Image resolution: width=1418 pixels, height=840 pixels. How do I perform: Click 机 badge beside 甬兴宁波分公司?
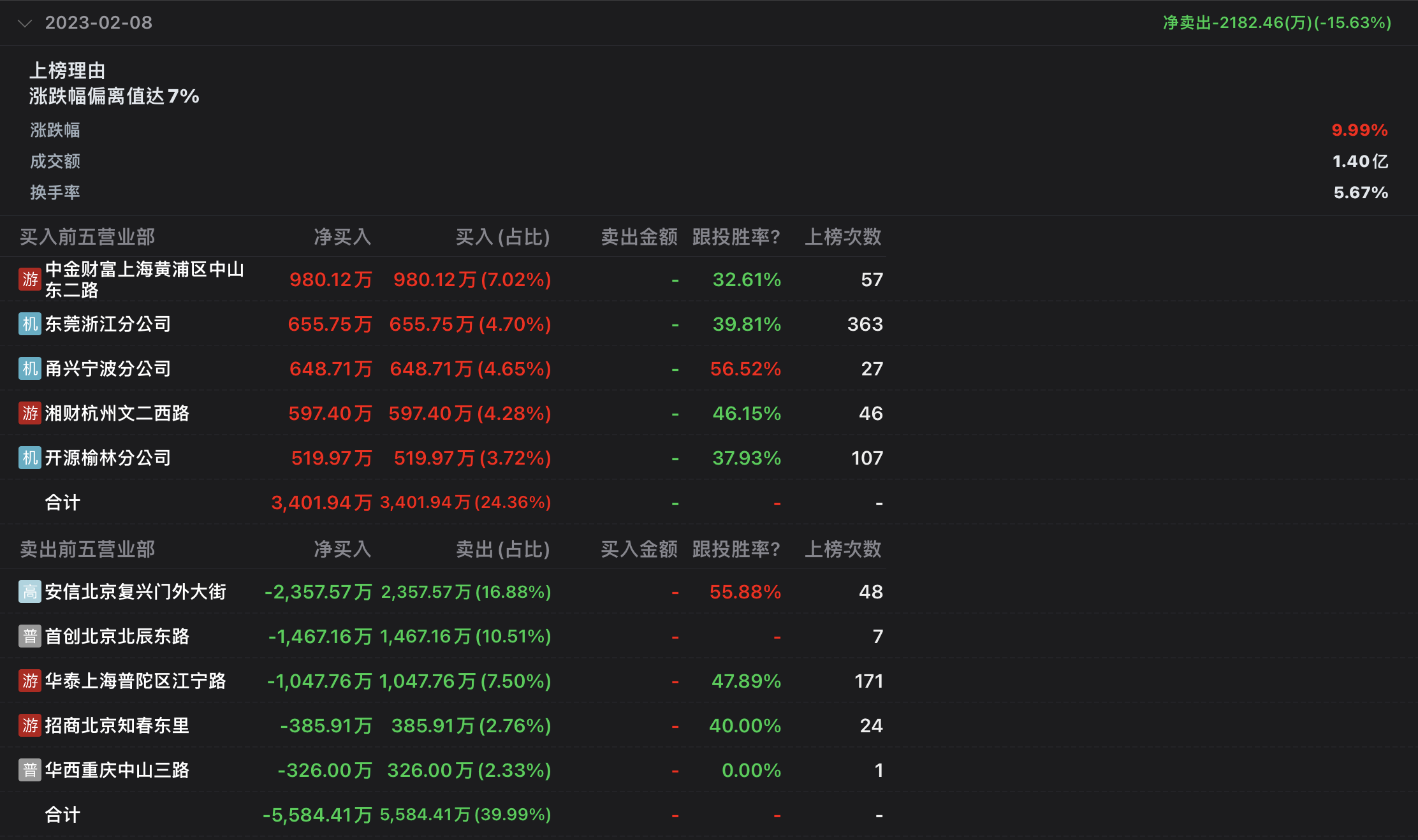(30, 368)
